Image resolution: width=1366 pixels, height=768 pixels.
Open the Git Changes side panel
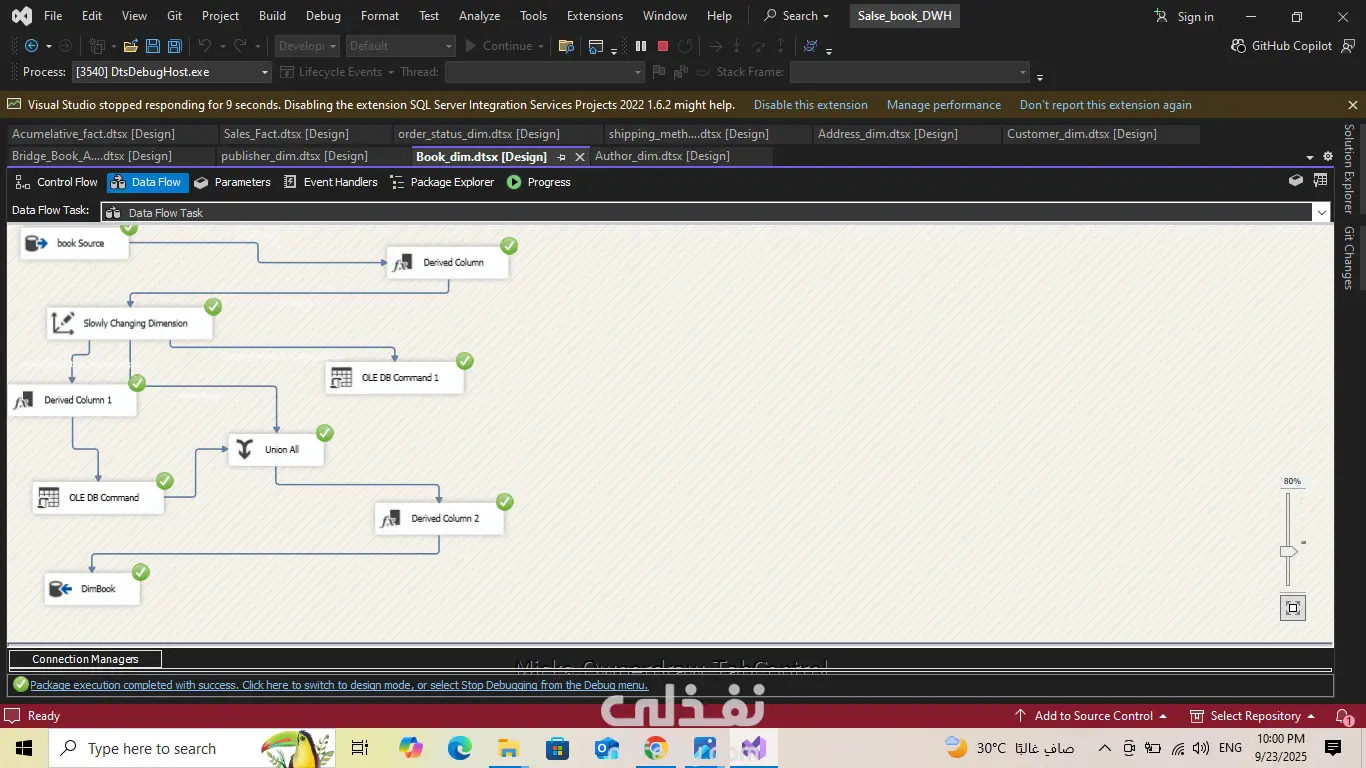[x=1349, y=258]
